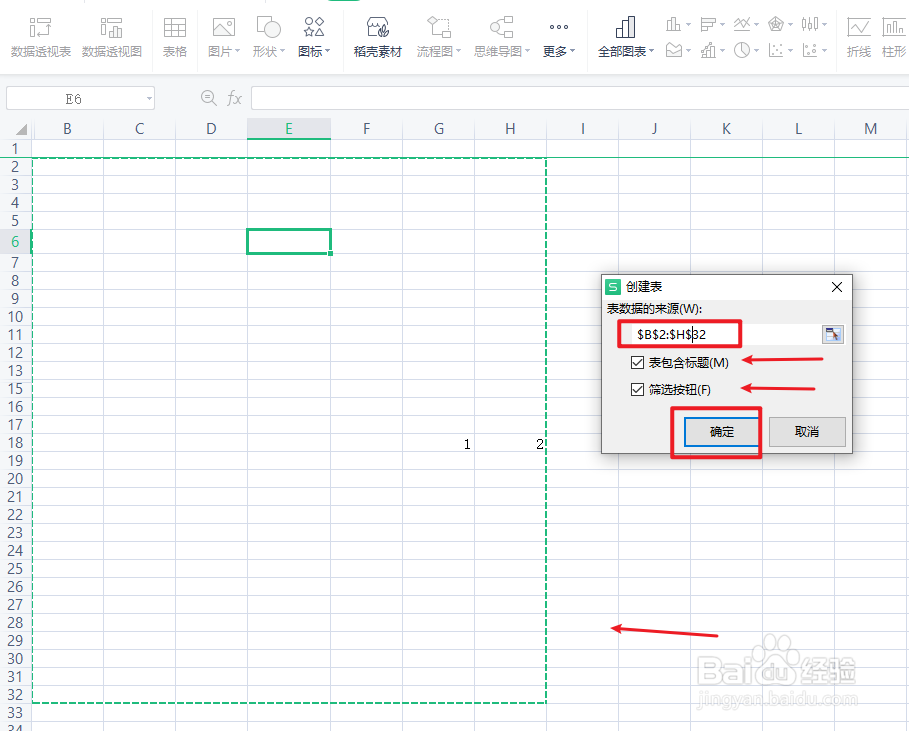Expand the 全部图表 dropdown arrow

pyautogui.click(x=652, y=52)
